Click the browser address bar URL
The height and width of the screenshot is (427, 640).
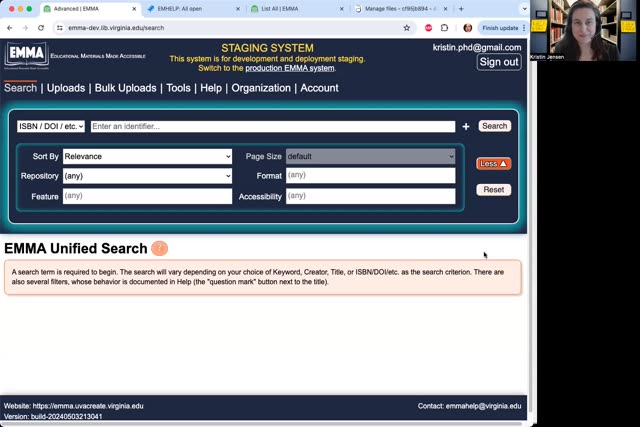coord(116,28)
